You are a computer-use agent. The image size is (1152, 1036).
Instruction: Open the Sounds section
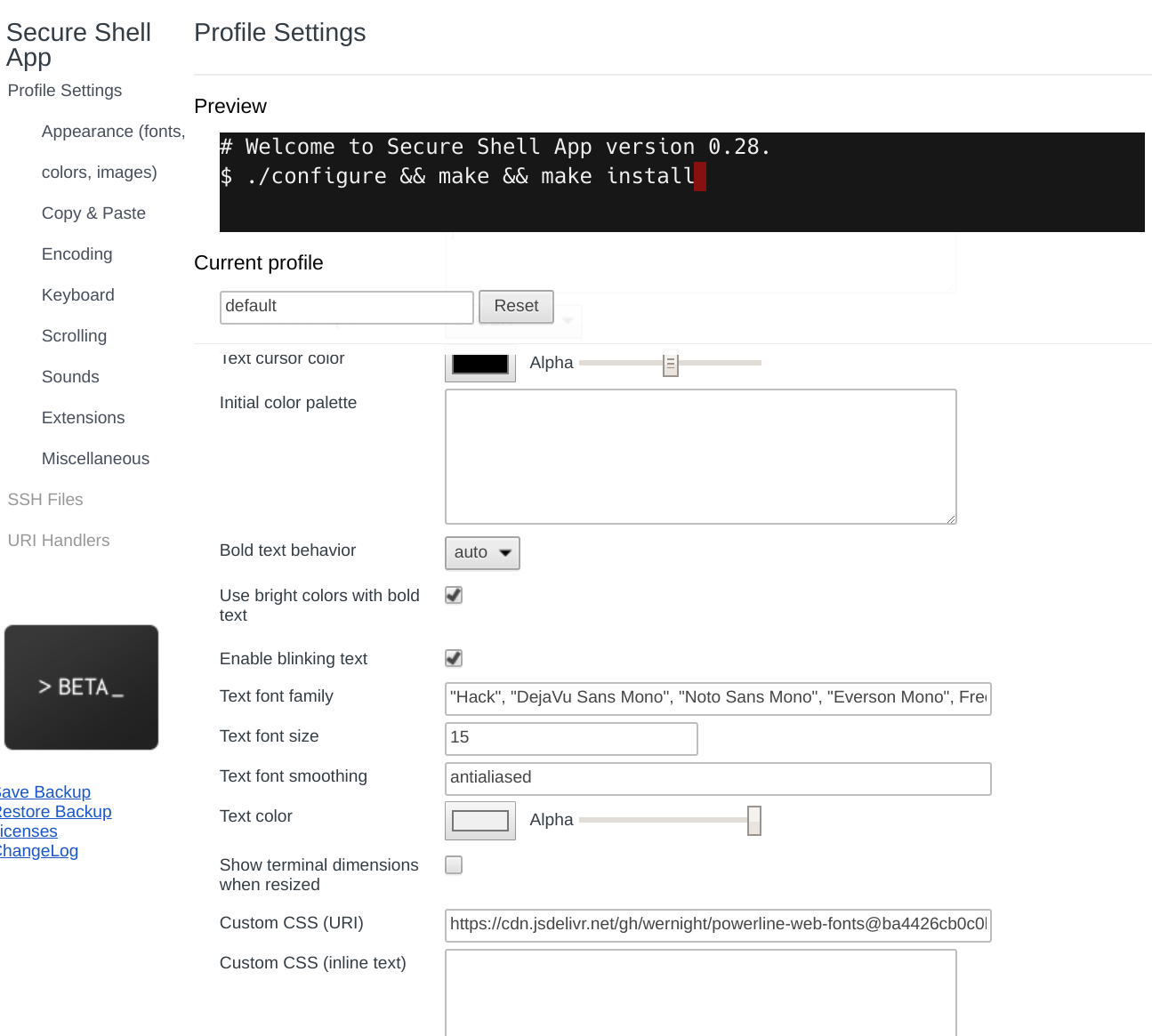[x=70, y=377]
